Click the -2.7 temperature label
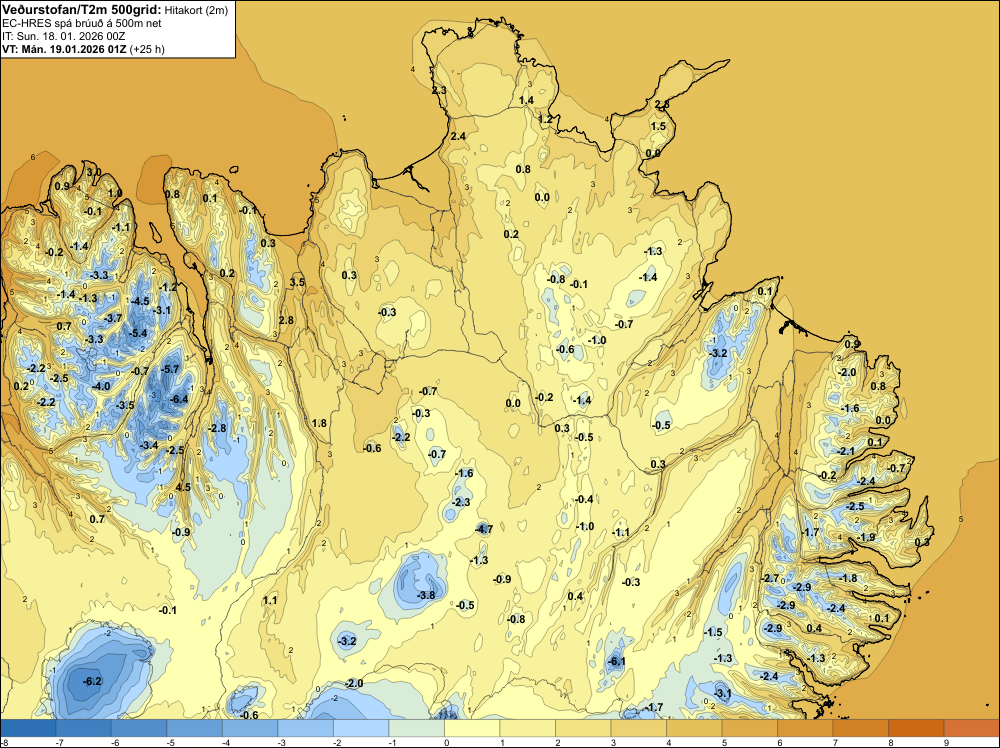This screenshot has height=748, width=1000. click(770, 578)
